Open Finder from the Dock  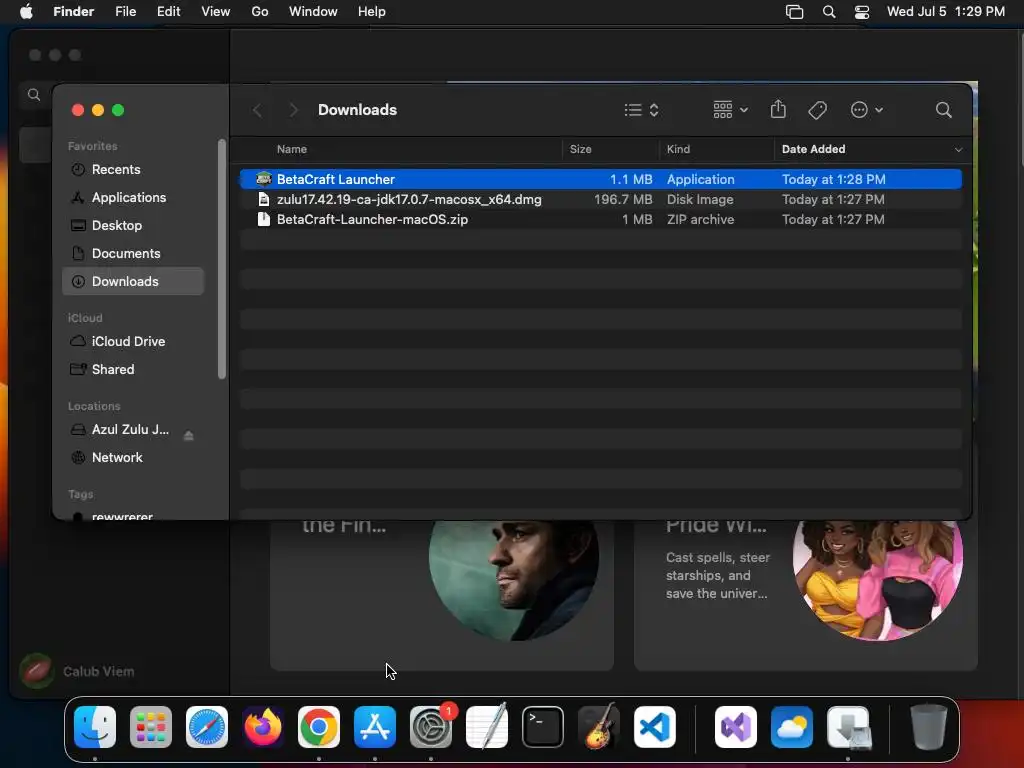[x=95, y=727]
